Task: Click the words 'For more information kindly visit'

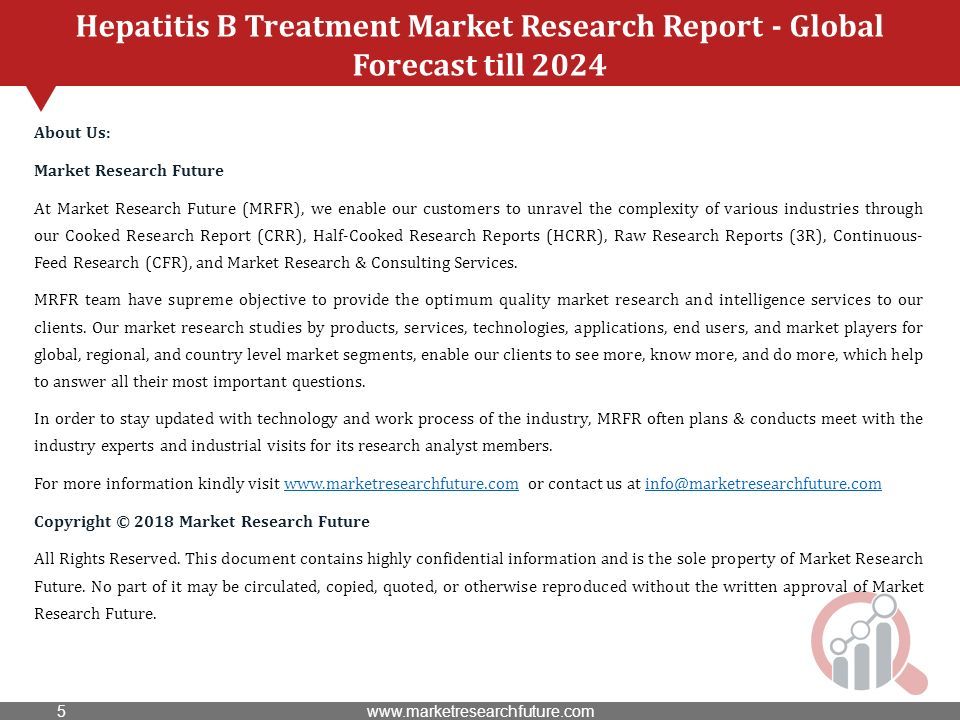Action: [x=157, y=484]
